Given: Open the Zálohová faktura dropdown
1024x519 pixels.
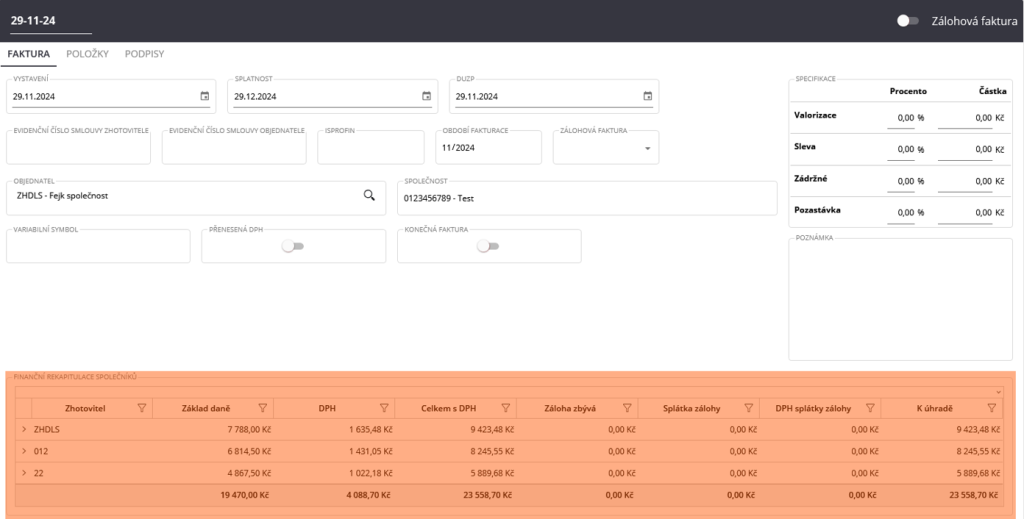Looking at the screenshot, I should tap(647, 148).
